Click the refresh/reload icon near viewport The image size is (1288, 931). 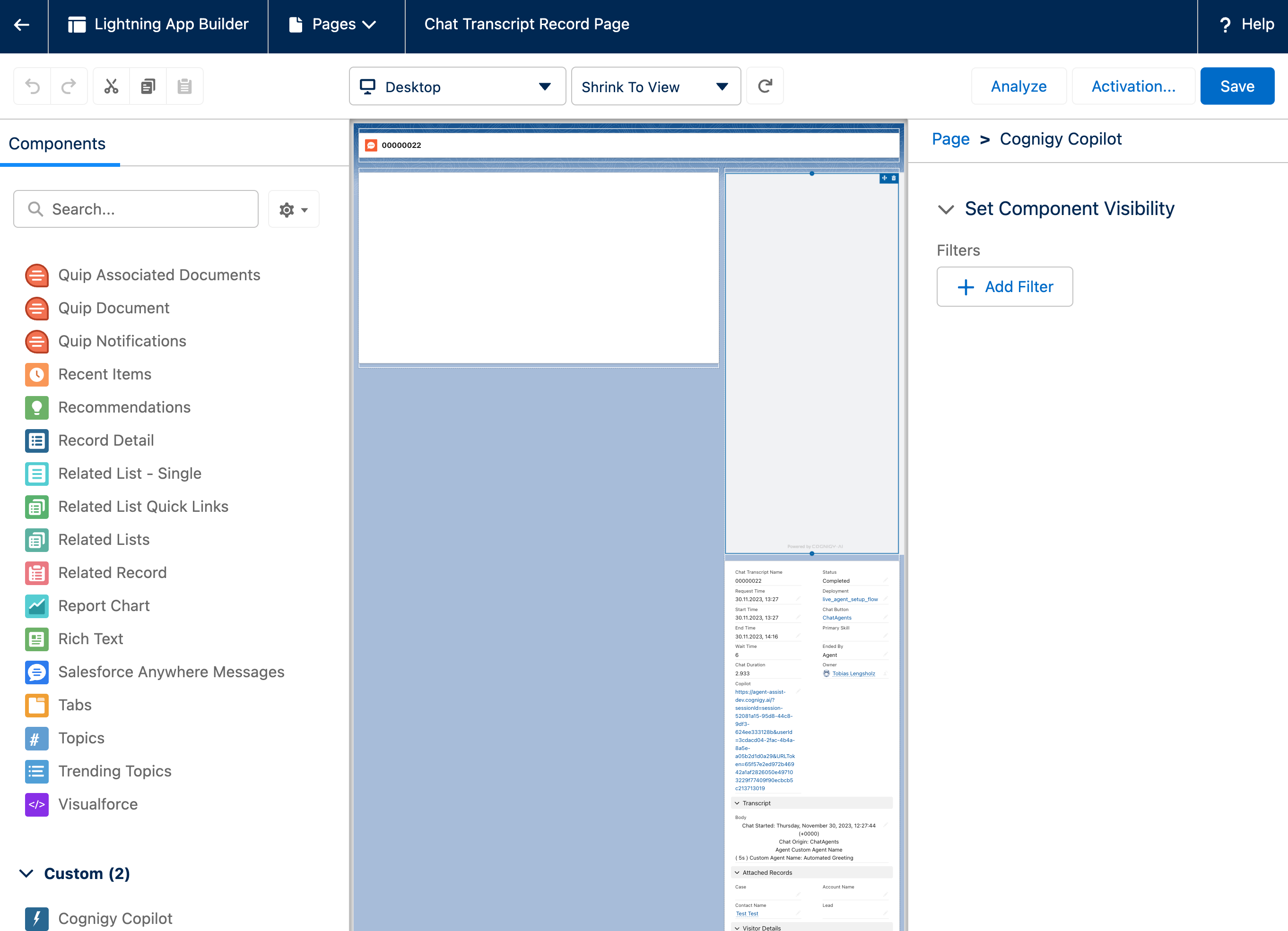tap(765, 87)
